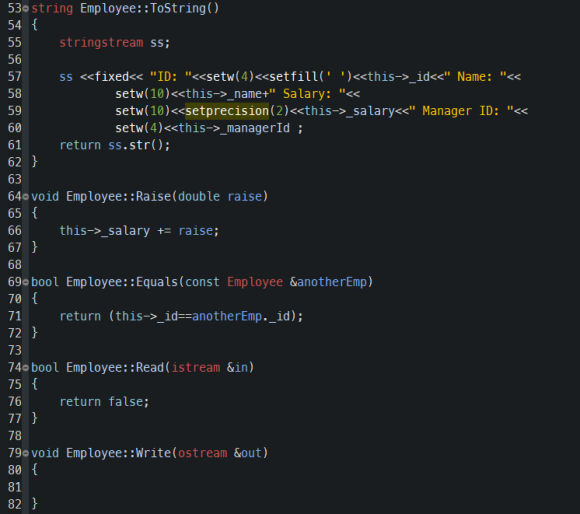The image size is (580, 514).
Task: Click line number 66 in gutter
Action: 15,231
